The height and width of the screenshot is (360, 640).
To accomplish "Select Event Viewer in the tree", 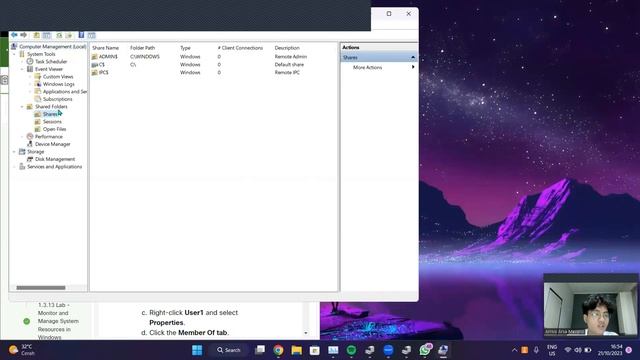I will pyautogui.click(x=49, y=69).
